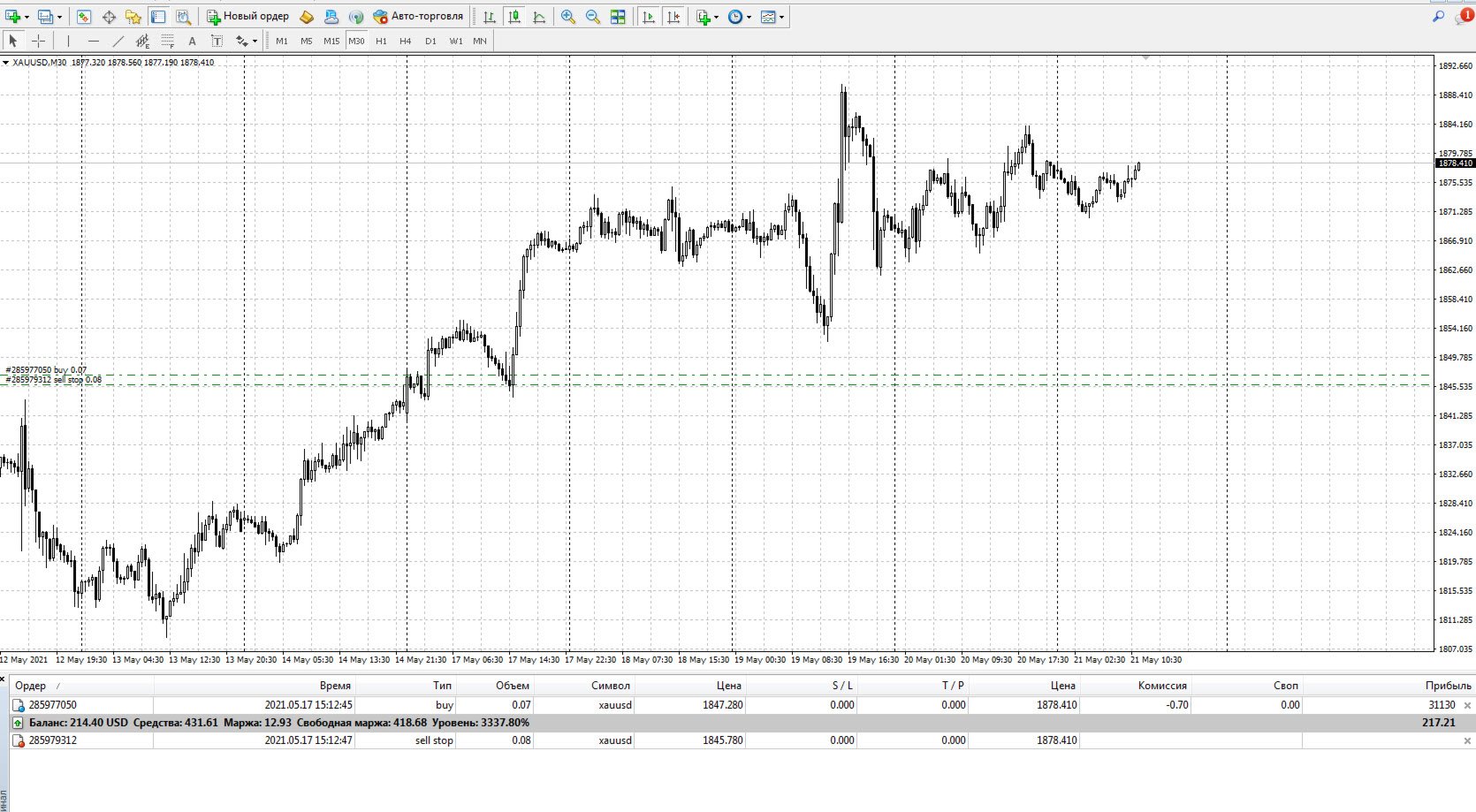Select the Text tool marked A
Viewport: 1476px width, 812px height.
tap(192, 41)
